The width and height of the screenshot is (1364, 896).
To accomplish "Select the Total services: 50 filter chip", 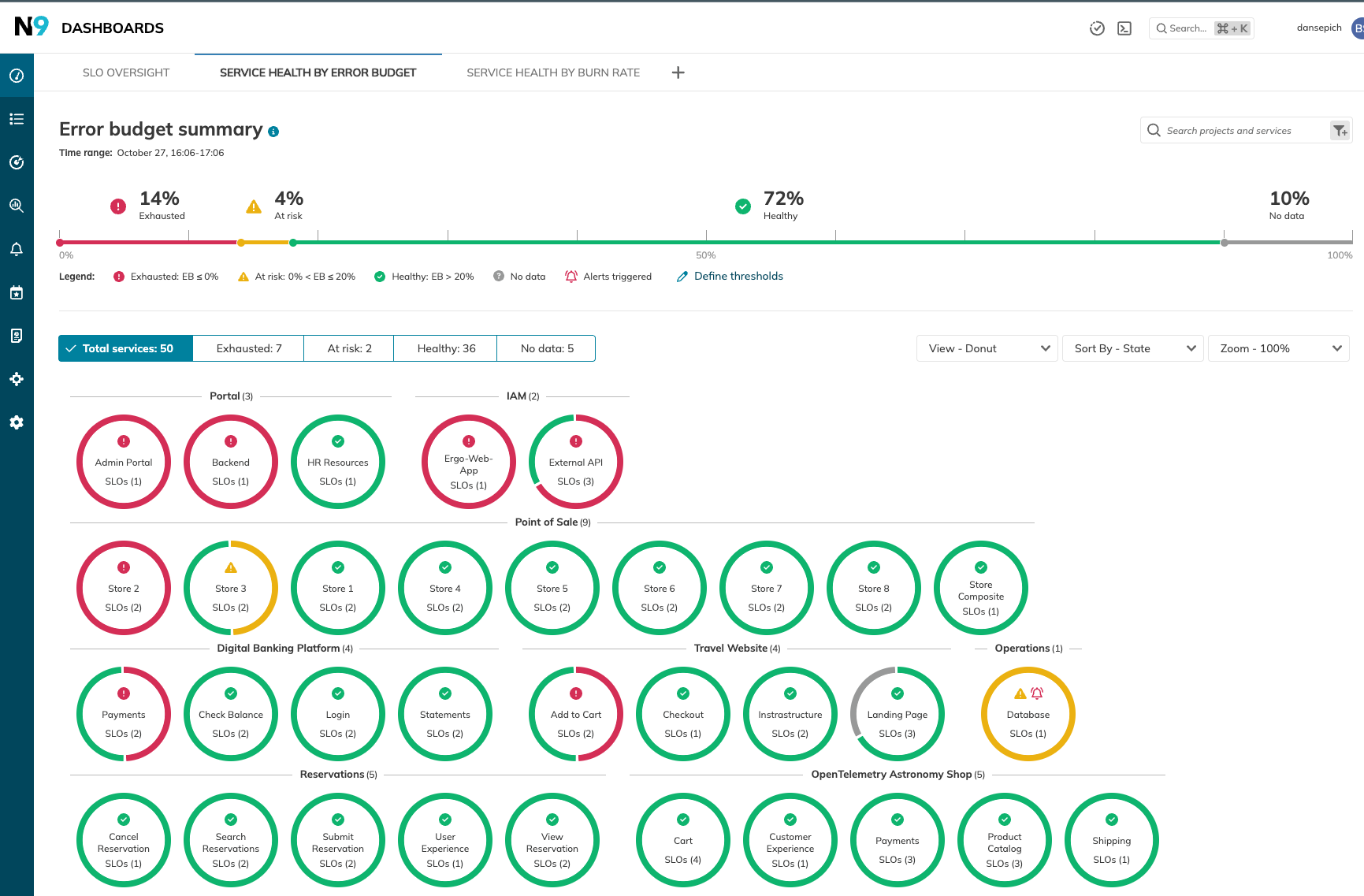I will 125,348.
